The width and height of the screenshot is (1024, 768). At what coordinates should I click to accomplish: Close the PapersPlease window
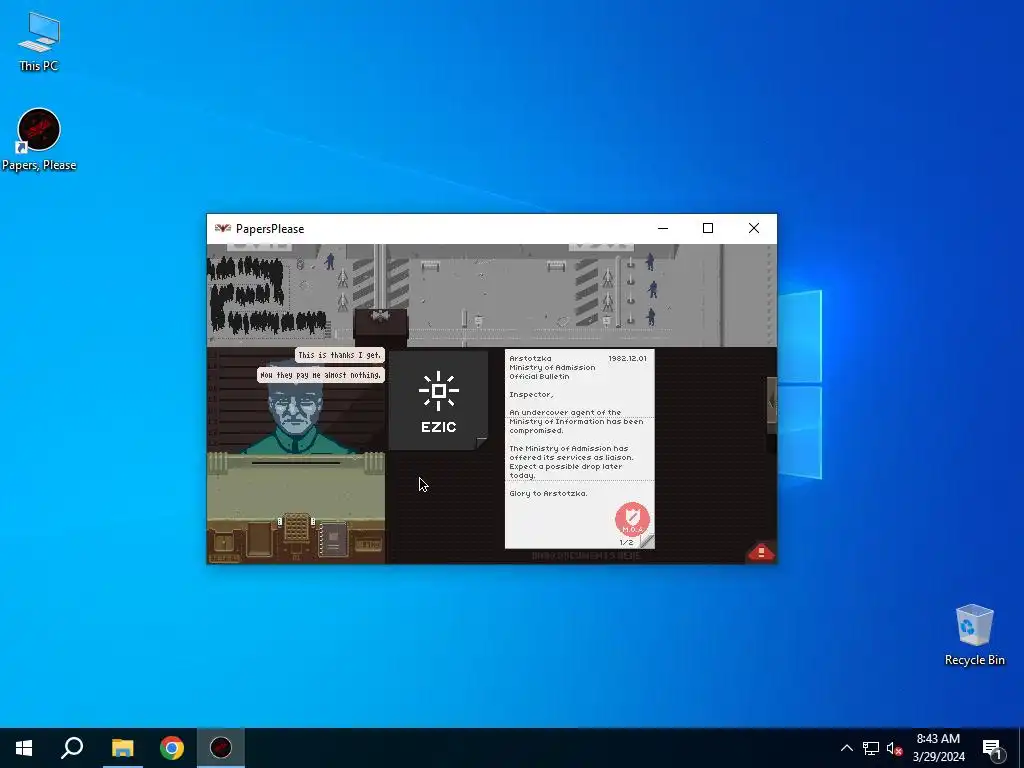[754, 229]
